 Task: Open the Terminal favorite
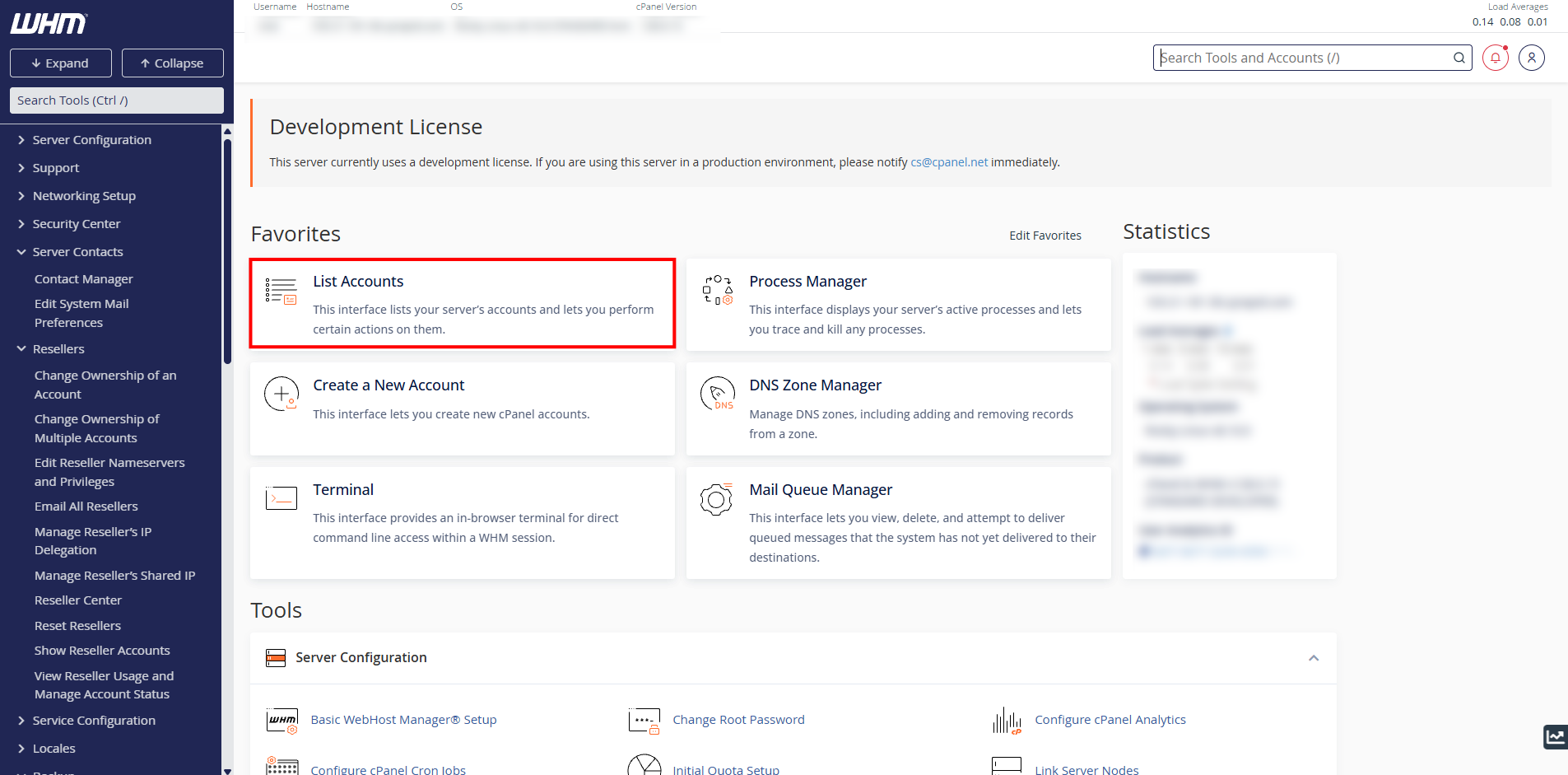[463, 523]
